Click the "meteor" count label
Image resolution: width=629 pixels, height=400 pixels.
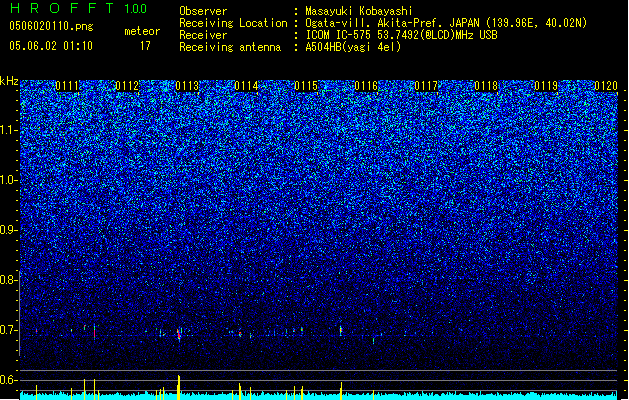point(142,31)
